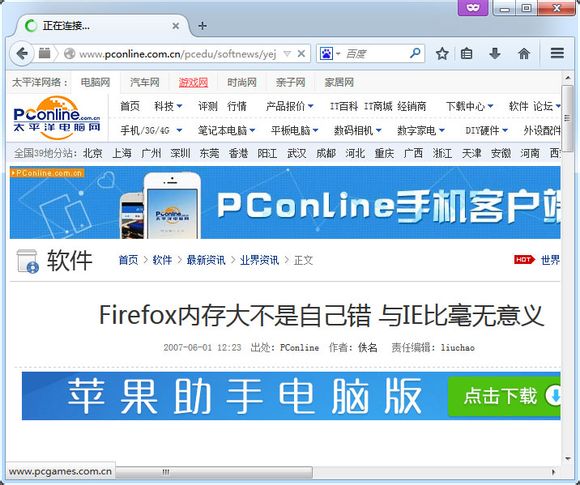Image resolution: width=580 pixels, height=485 pixels.
Task: Click the search magnifier icon
Action: click(x=415, y=54)
